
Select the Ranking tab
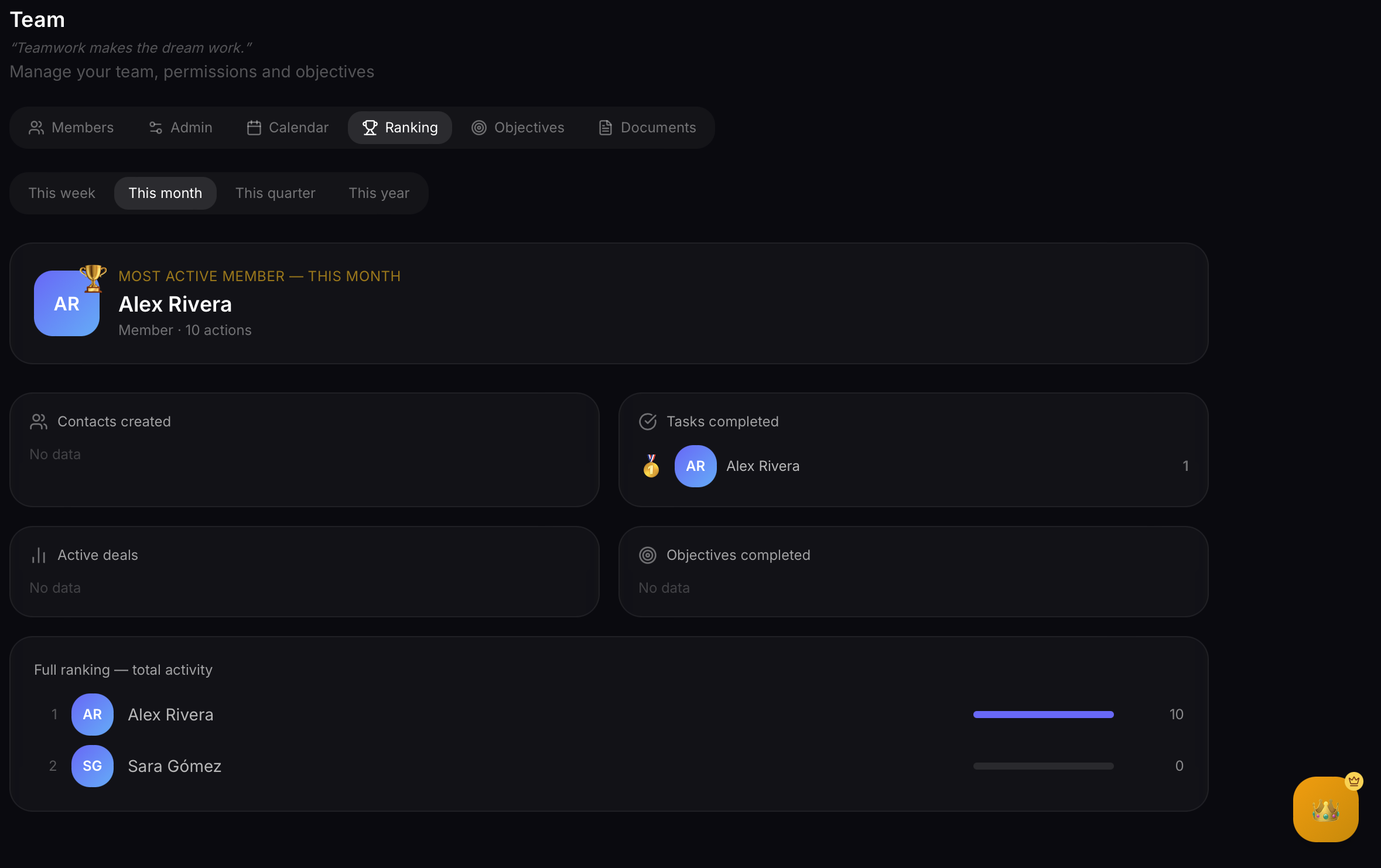pos(400,128)
